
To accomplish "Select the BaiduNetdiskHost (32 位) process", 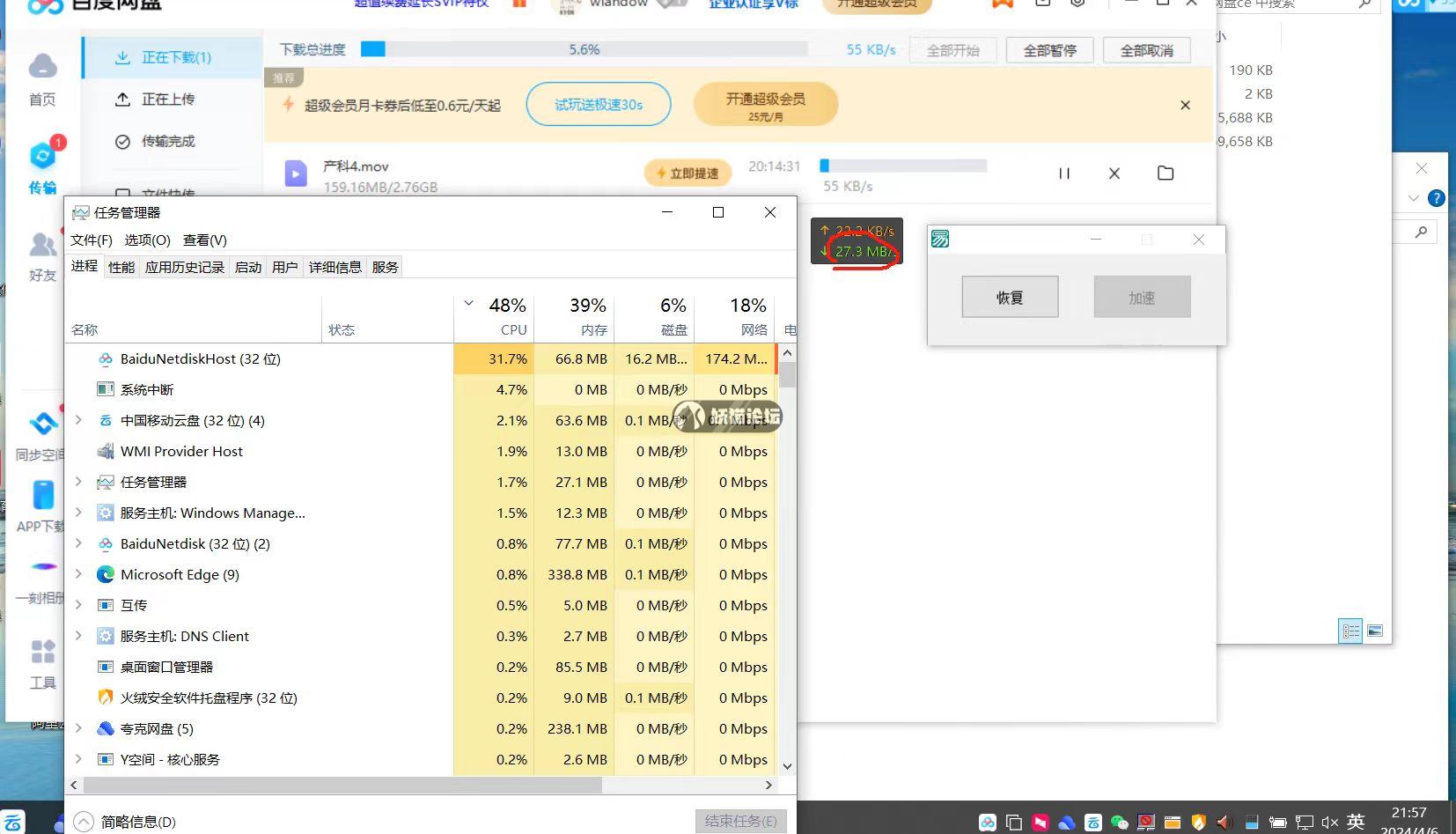I will 420,358.
